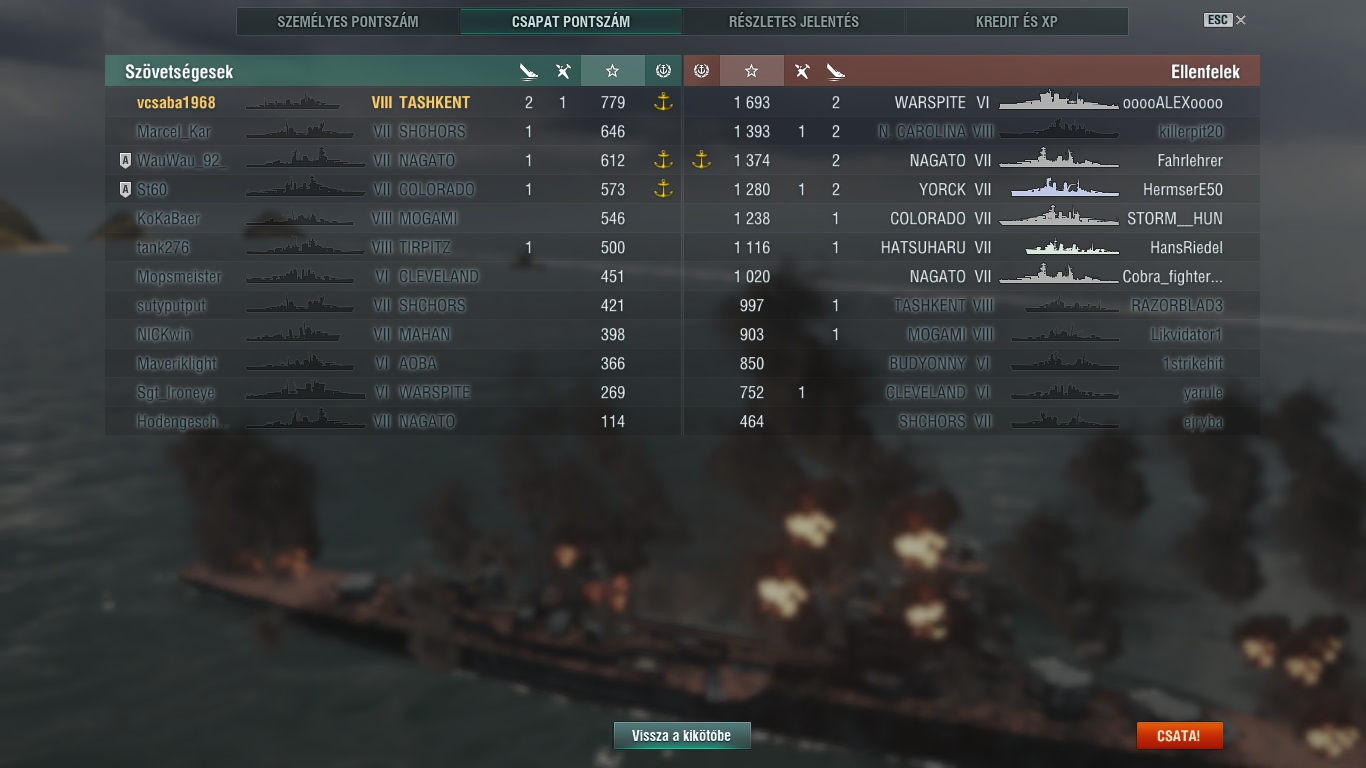Select the gold anchor icon on vcsaba1968's row
This screenshot has height=768, width=1366.
(663, 101)
